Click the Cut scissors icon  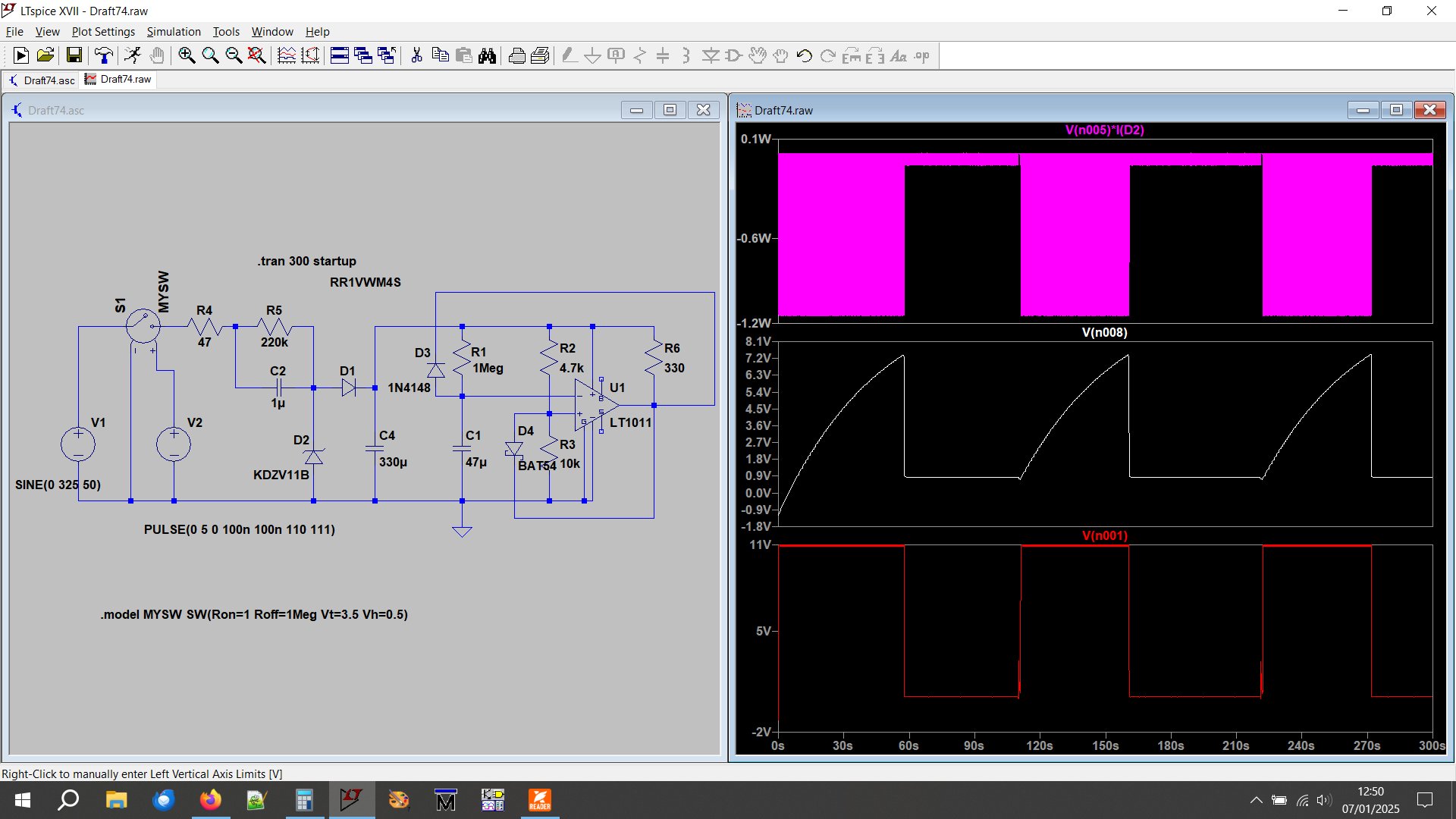click(x=416, y=55)
